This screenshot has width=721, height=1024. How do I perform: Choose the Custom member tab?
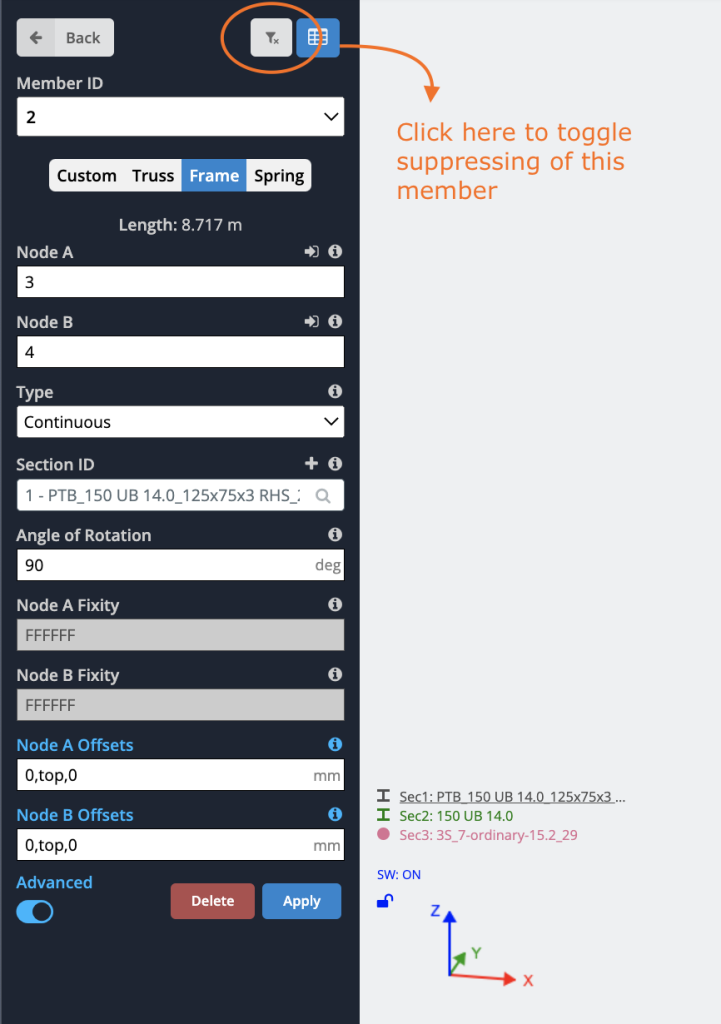(x=87, y=176)
